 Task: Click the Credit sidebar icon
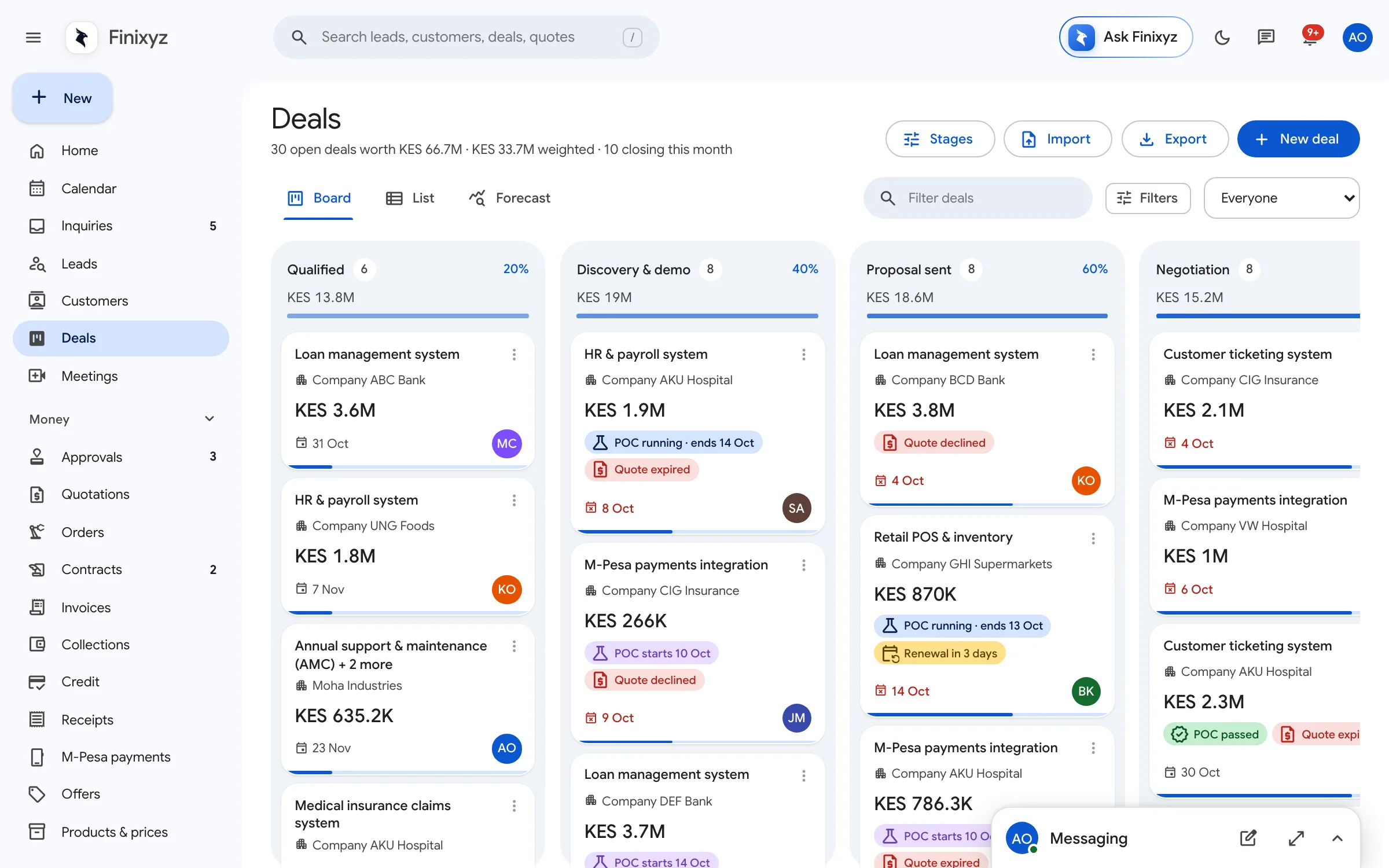[37, 682]
